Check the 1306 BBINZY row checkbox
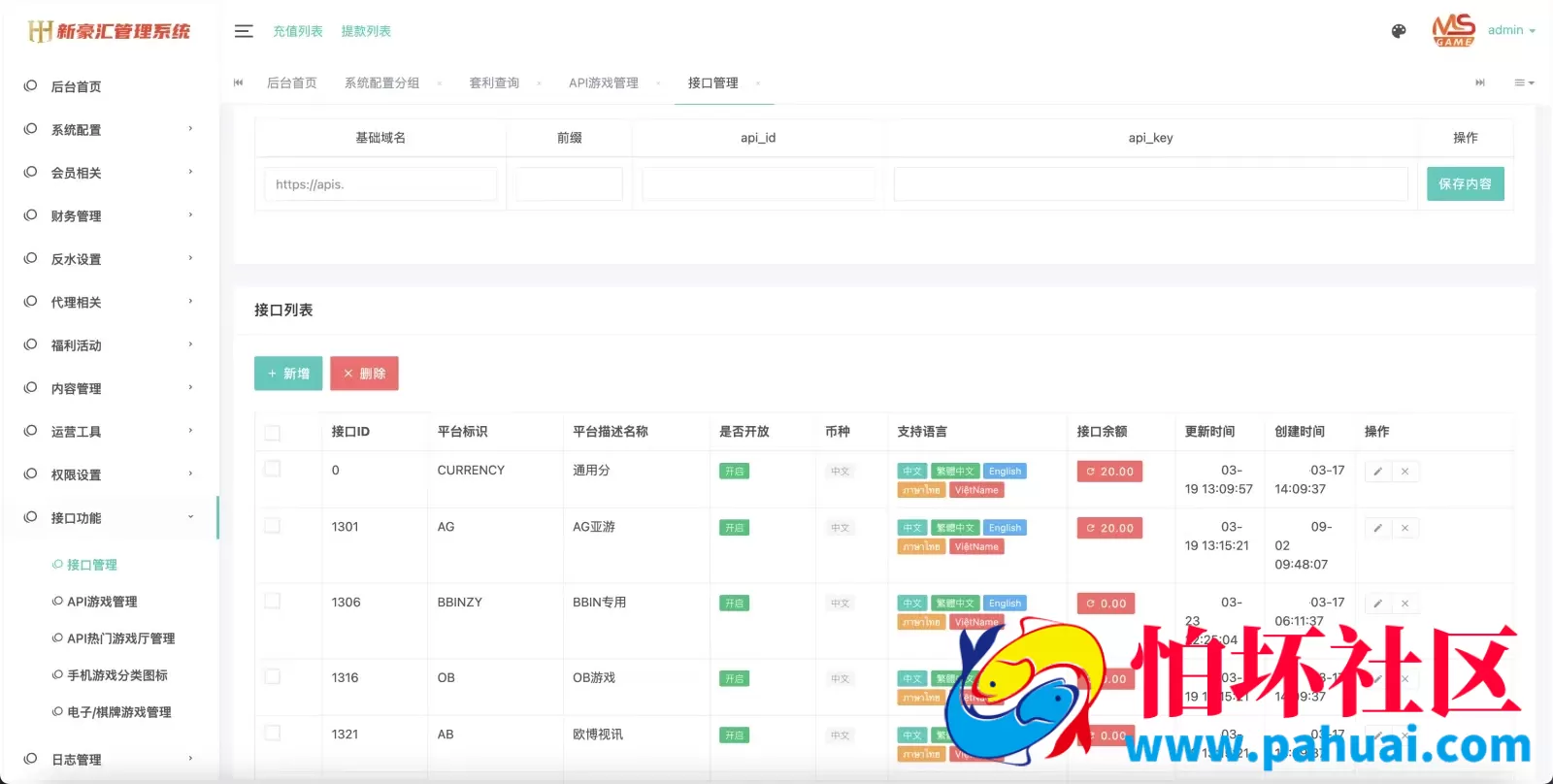 [273, 601]
